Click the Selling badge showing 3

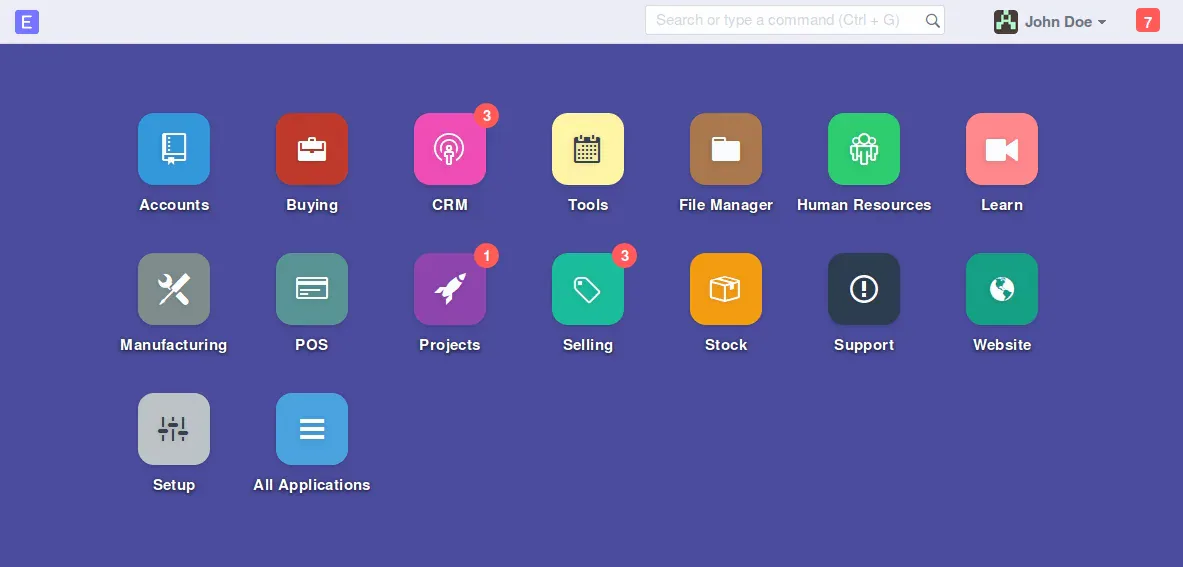click(x=625, y=256)
